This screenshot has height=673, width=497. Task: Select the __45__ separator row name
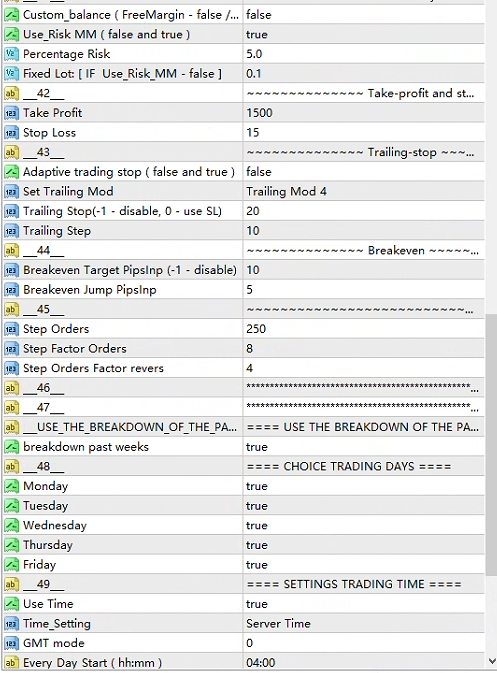43,309
